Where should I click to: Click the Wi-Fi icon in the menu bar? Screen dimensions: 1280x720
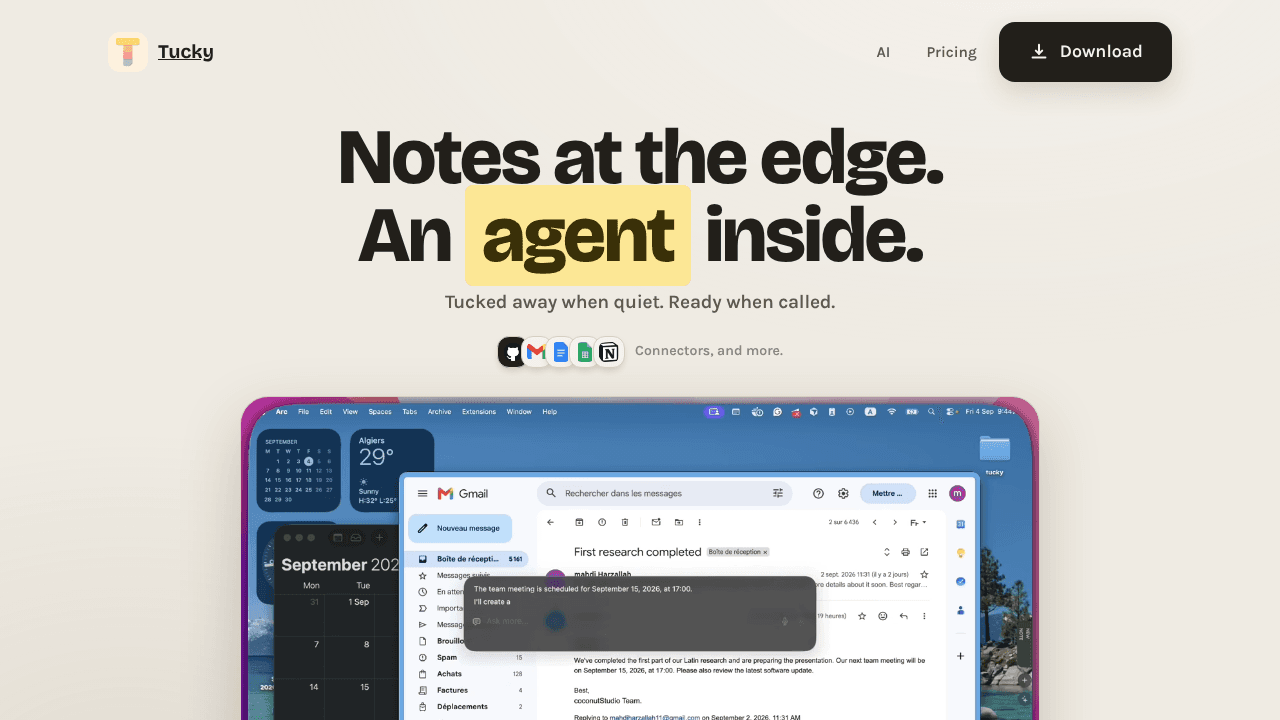[x=891, y=412]
